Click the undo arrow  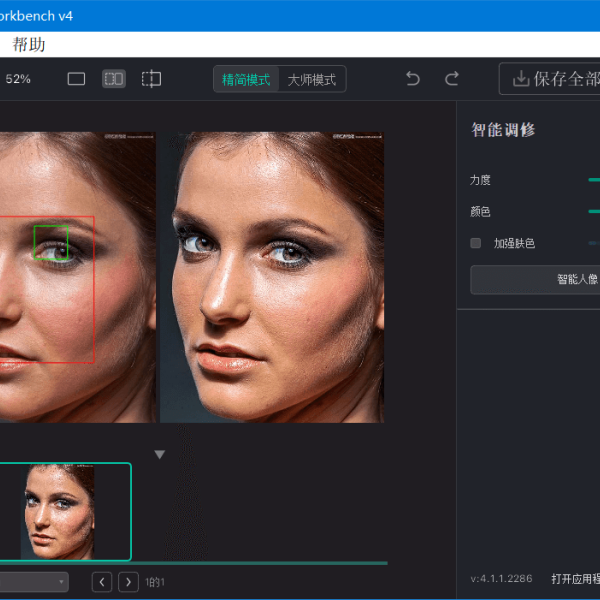413,79
